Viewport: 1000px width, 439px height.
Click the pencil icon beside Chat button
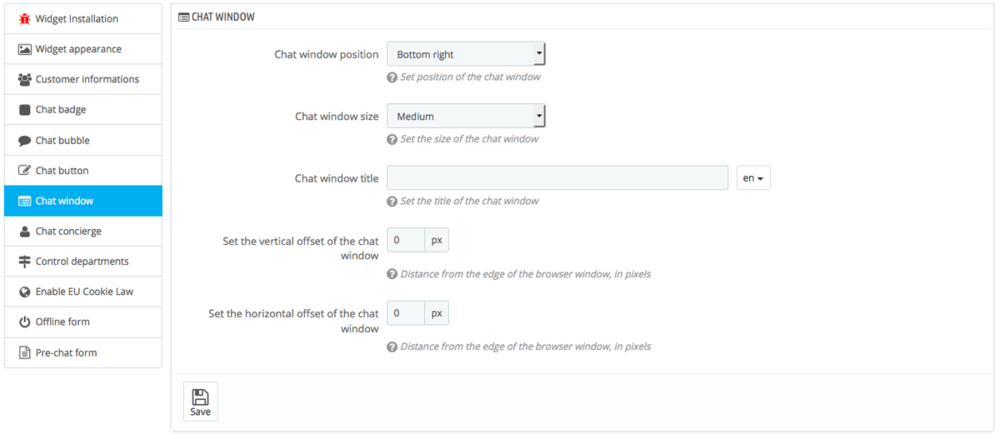pos(25,171)
